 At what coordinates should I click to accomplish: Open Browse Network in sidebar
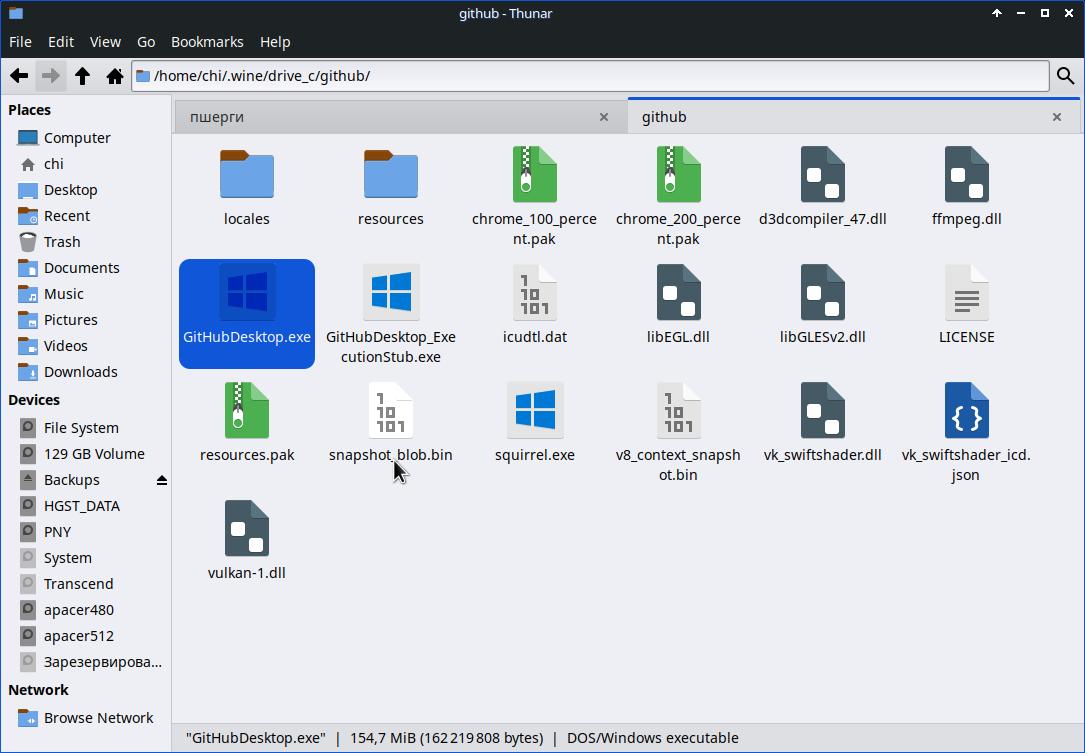coord(98,718)
